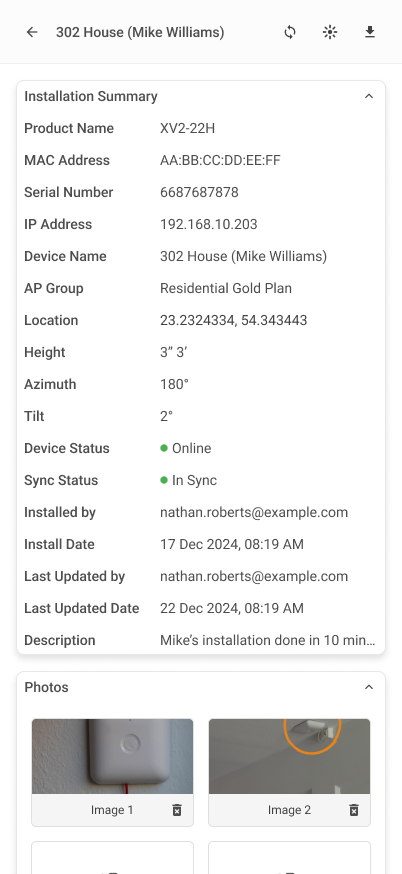This screenshot has height=874, width=402.
Task: Click the Azimuth value 180°
Action: pyautogui.click(x=175, y=385)
